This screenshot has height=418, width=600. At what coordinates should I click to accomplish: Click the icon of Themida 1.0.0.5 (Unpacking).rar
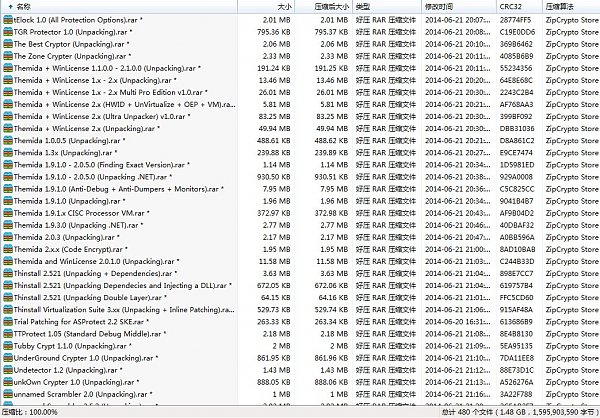pos(8,141)
